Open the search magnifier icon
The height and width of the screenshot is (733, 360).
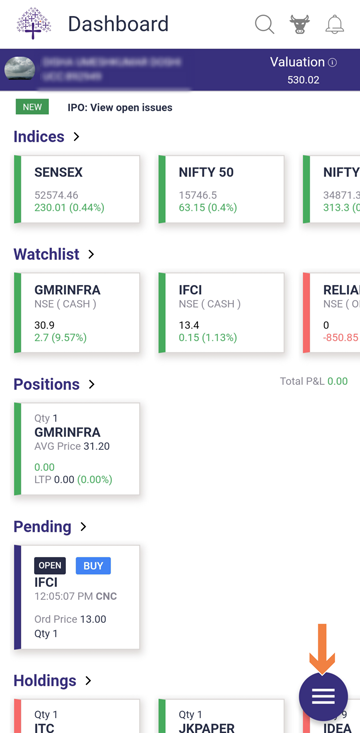(264, 24)
